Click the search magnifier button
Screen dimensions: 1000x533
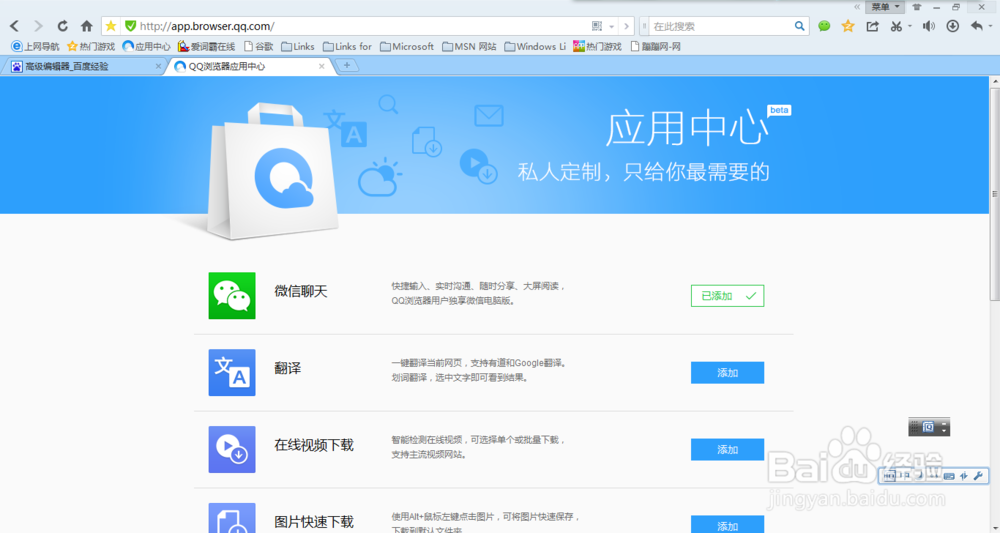click(x=800, y=26)
